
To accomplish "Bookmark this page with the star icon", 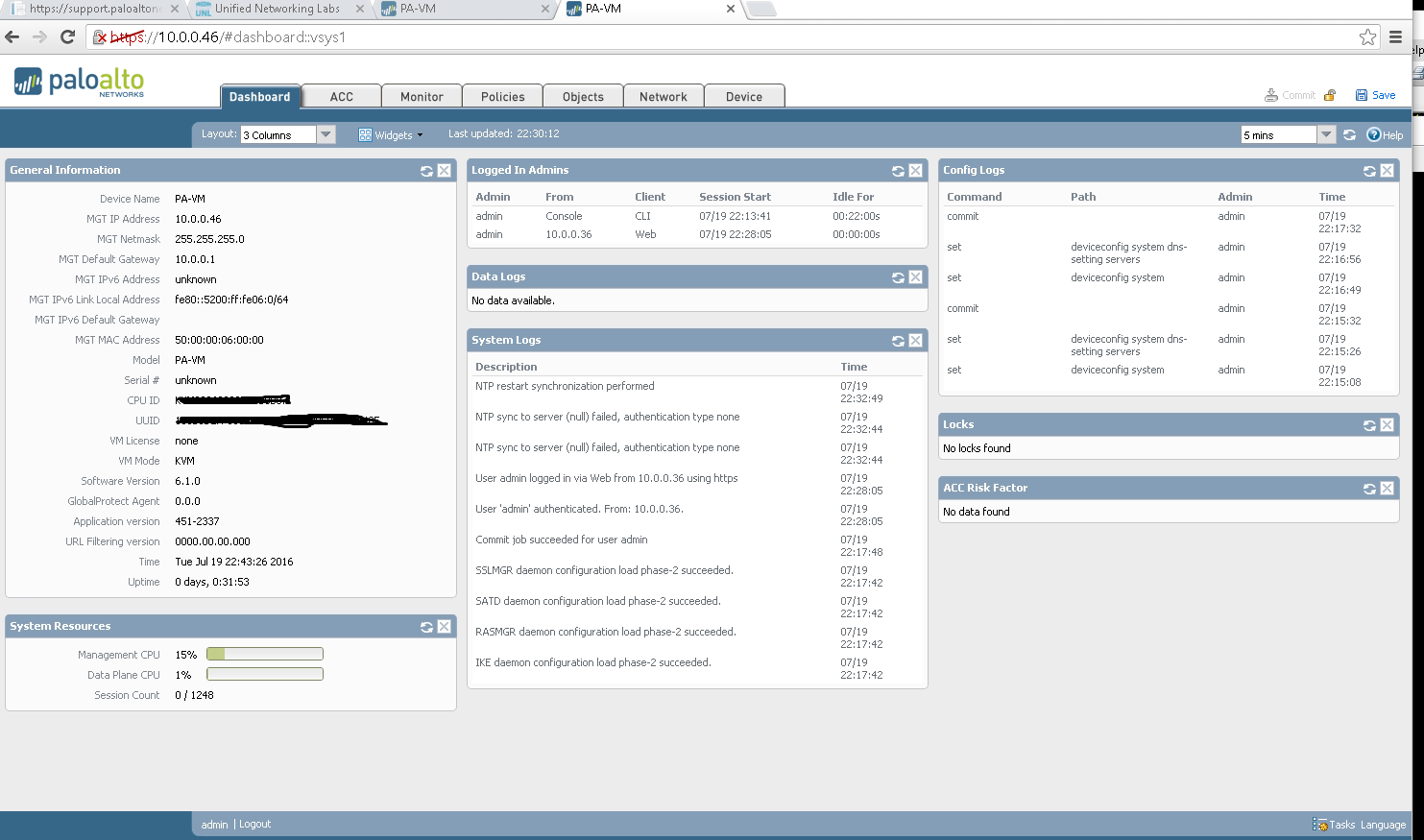I will [1367, 37].
